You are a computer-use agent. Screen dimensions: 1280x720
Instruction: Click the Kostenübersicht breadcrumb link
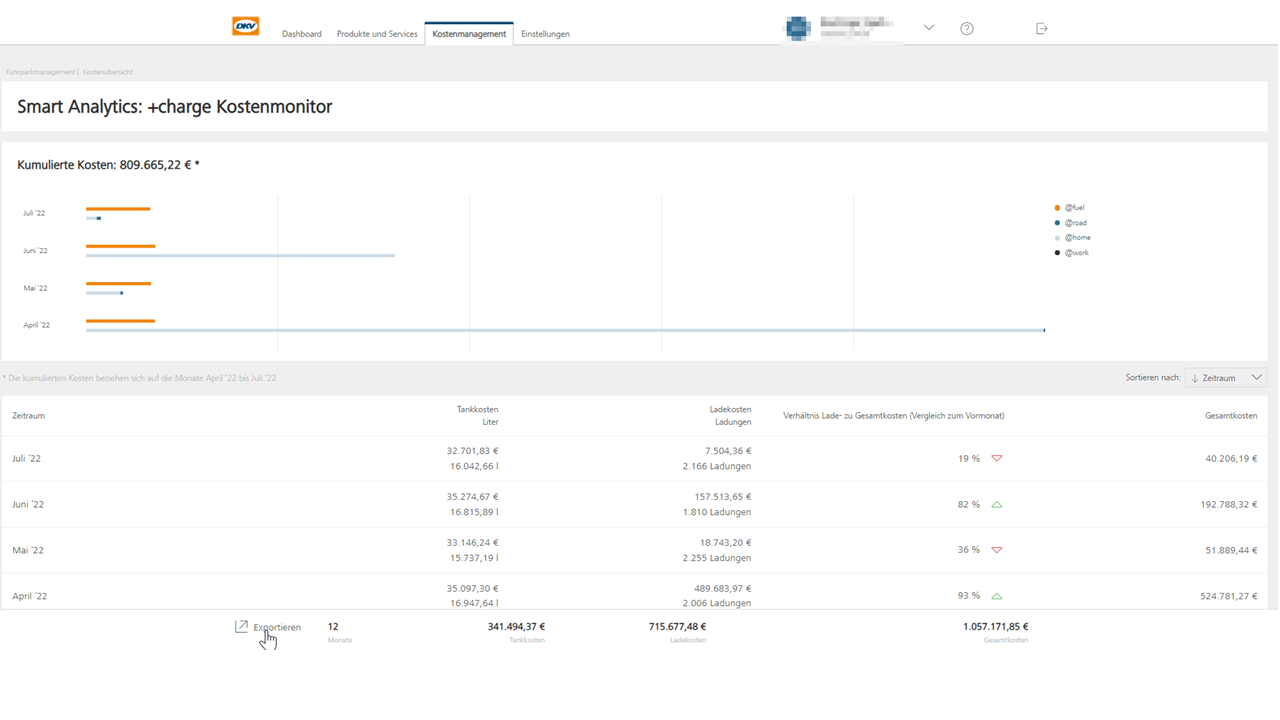pyautogui.click(x=108, y=72)
